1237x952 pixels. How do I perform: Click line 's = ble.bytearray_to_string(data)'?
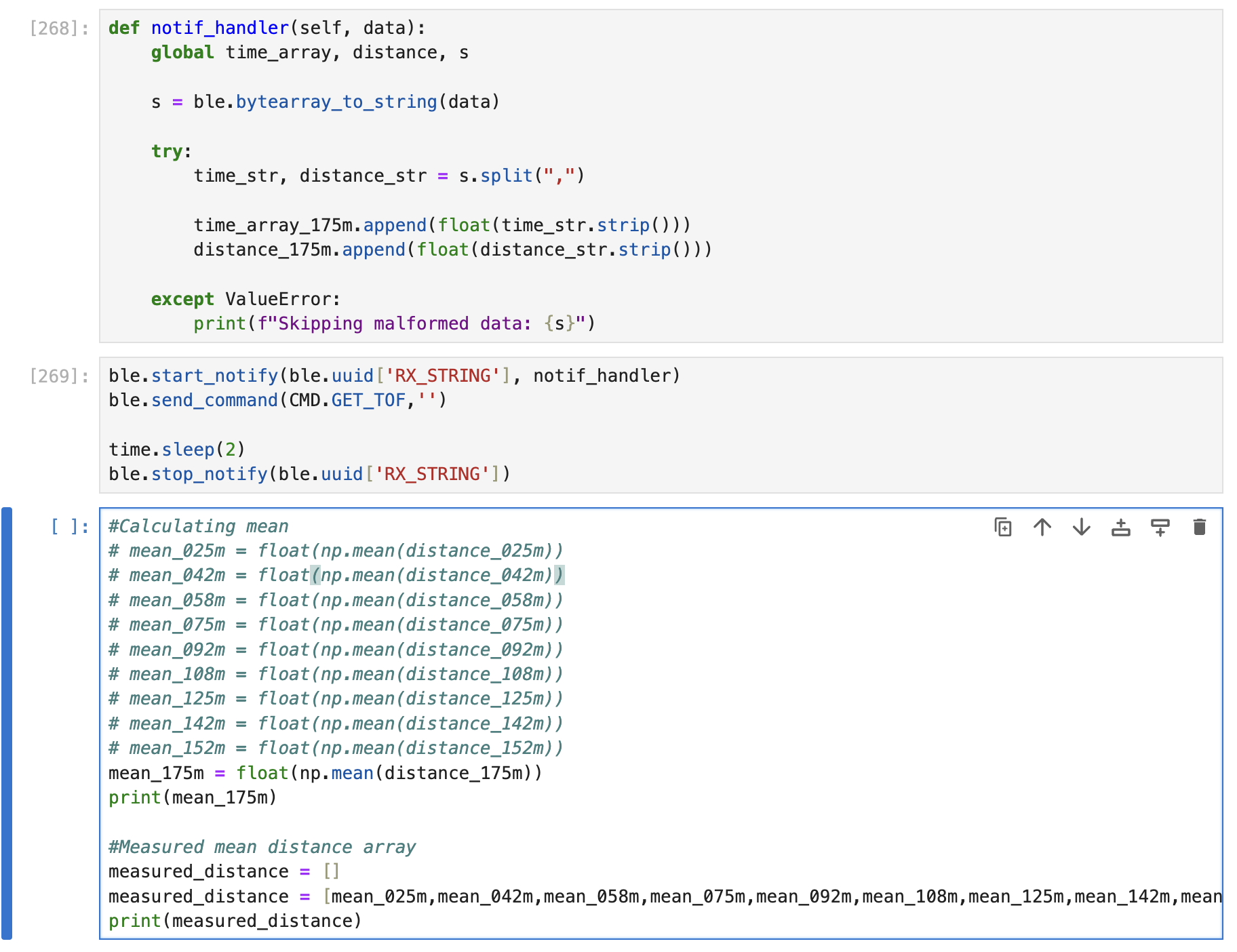tap(326, 102)
